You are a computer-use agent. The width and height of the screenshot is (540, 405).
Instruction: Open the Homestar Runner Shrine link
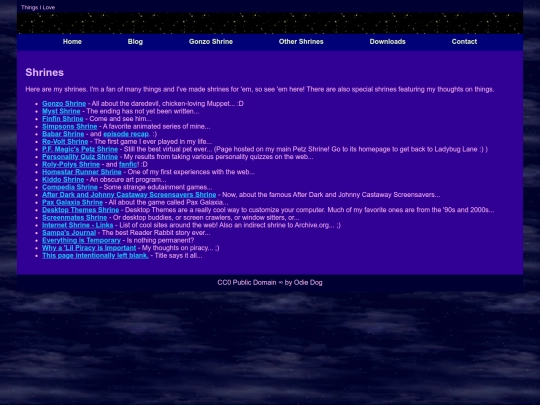82,172
